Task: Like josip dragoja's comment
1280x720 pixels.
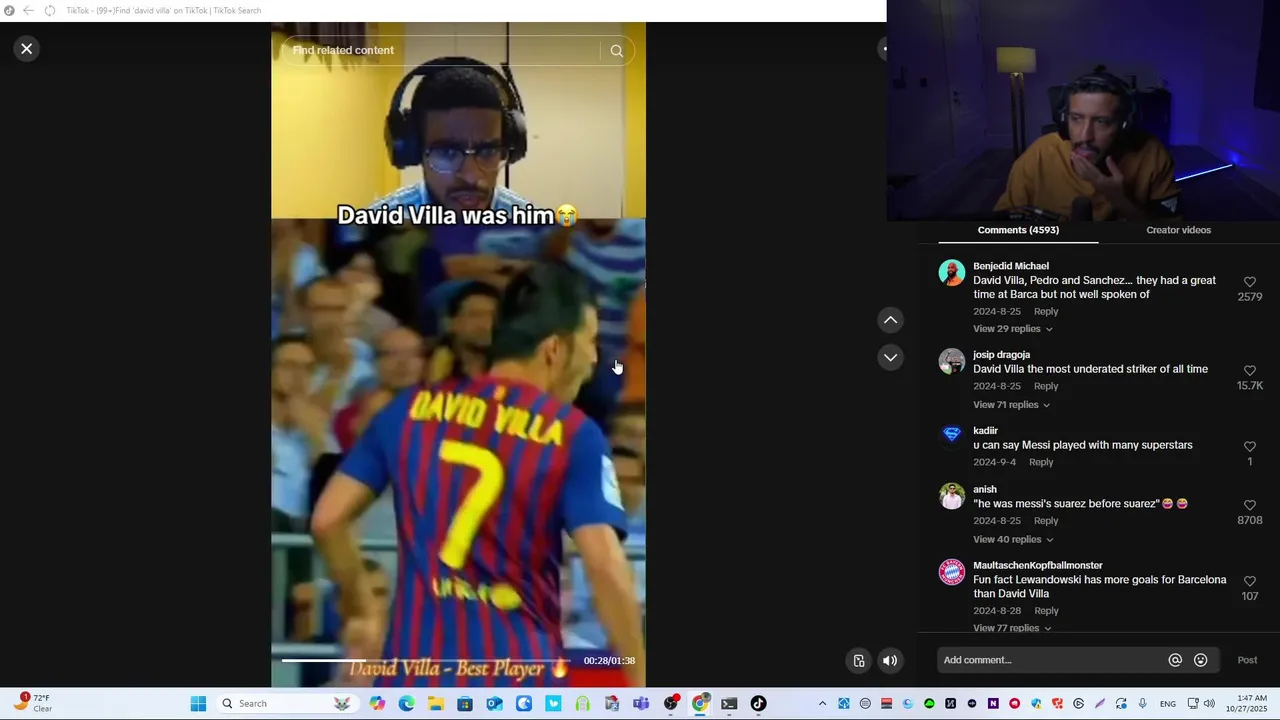Action: point(1249,370)
